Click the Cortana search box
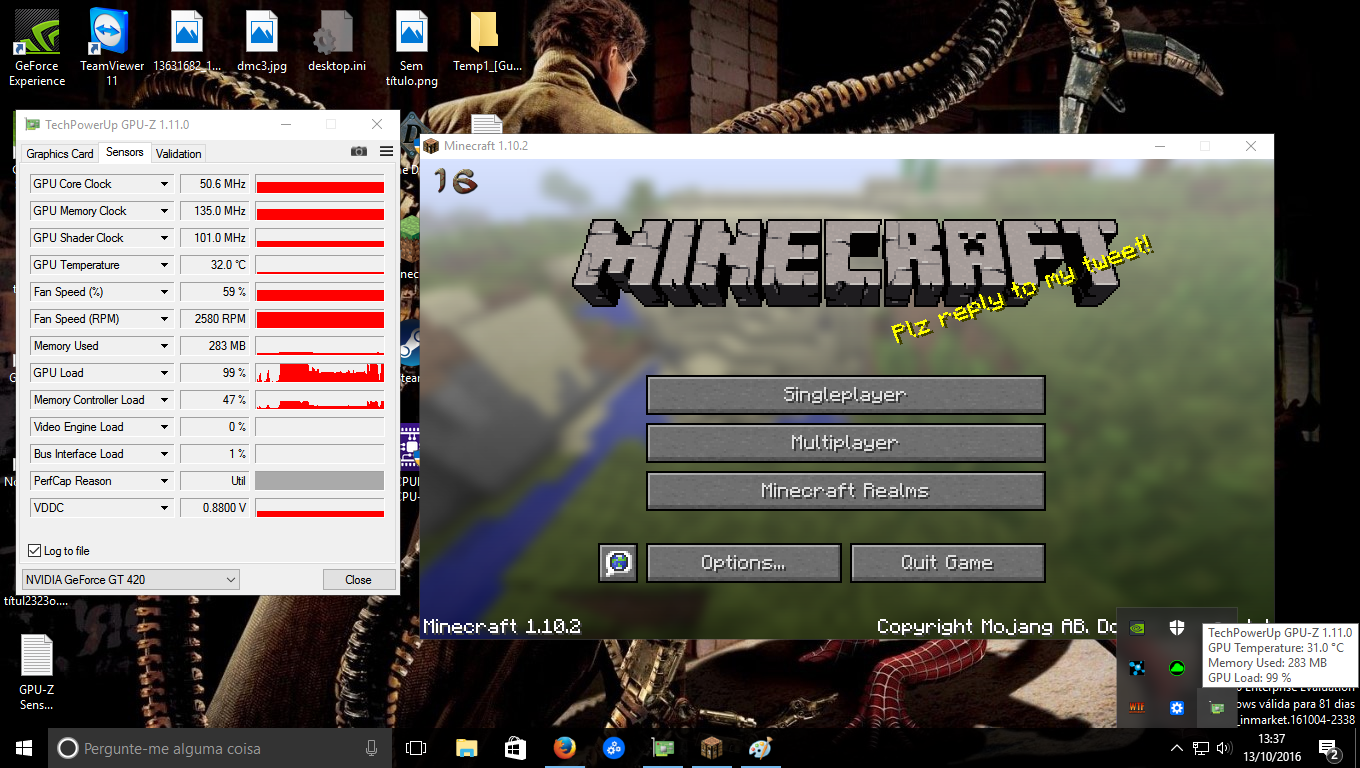 pos(215,748)
